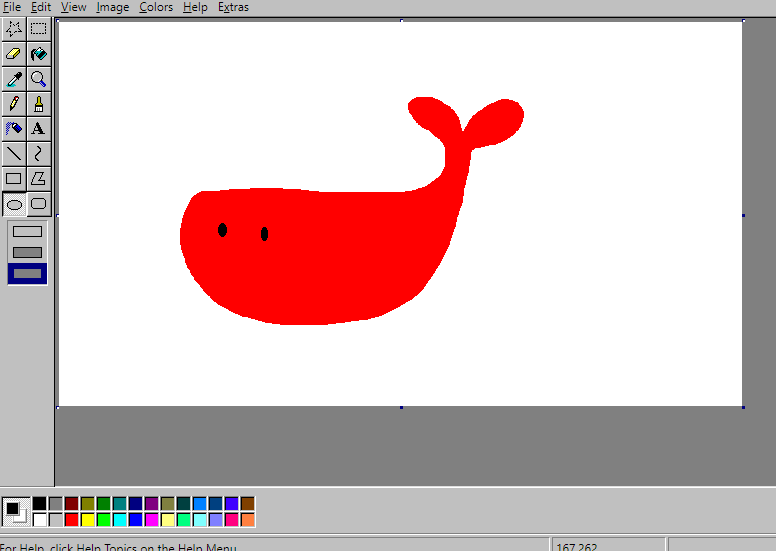Pick the Fill With Color bucket
The image size is (776, 551).
click(x=39, y=54)
